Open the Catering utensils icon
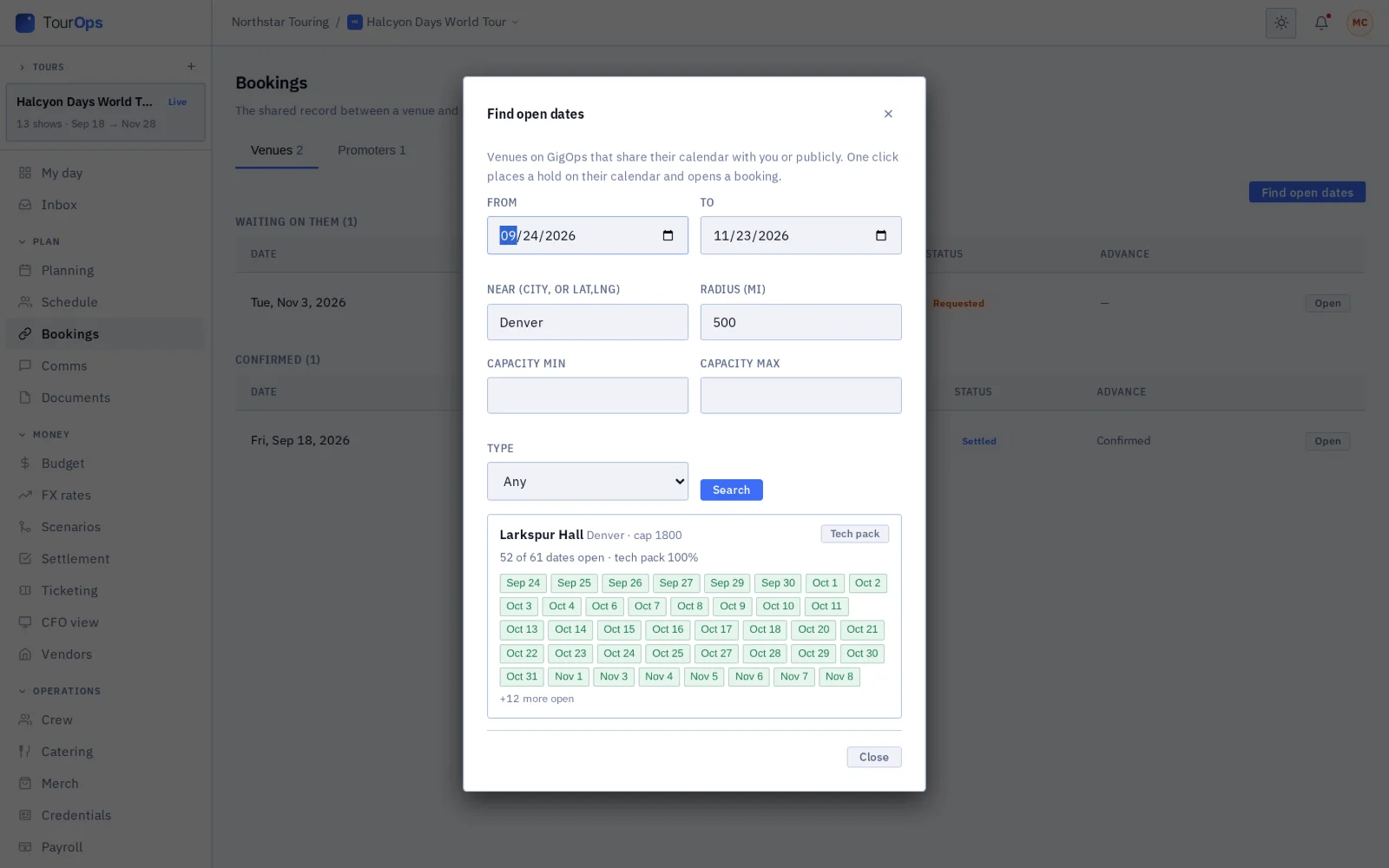The width and height of the screenshot is (1389, 868). [x=25, y=752]
